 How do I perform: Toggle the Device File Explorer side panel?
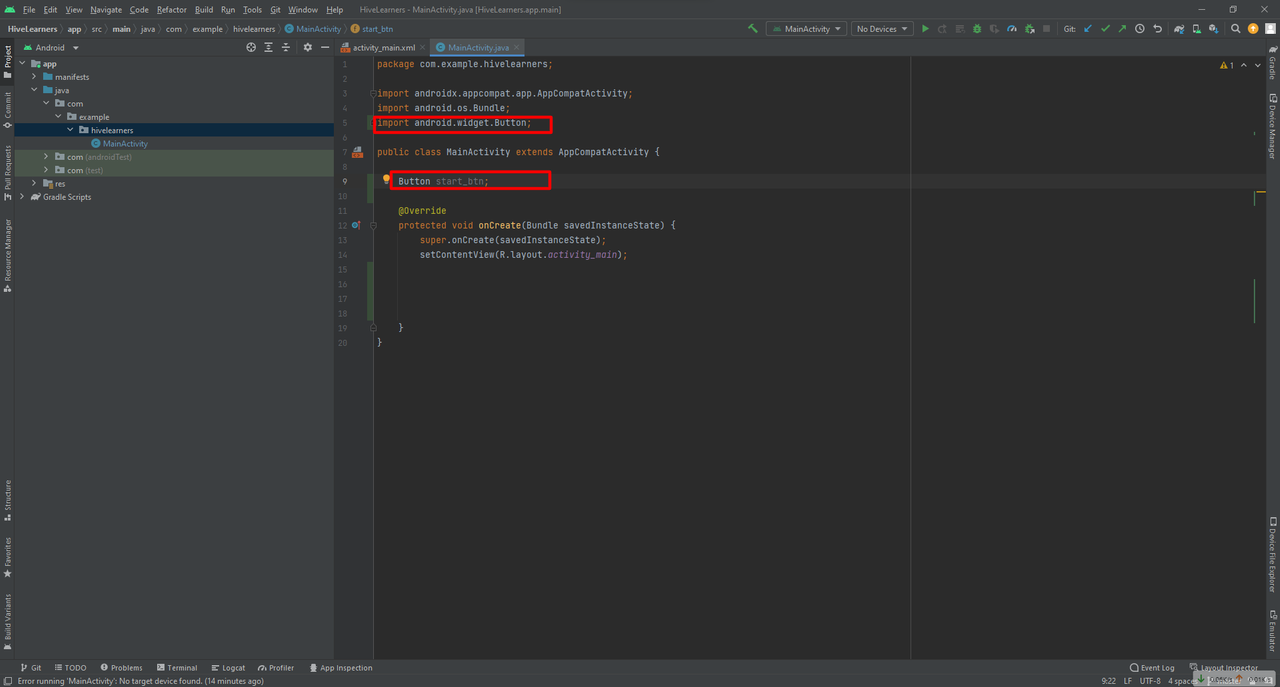point(1272,554)
